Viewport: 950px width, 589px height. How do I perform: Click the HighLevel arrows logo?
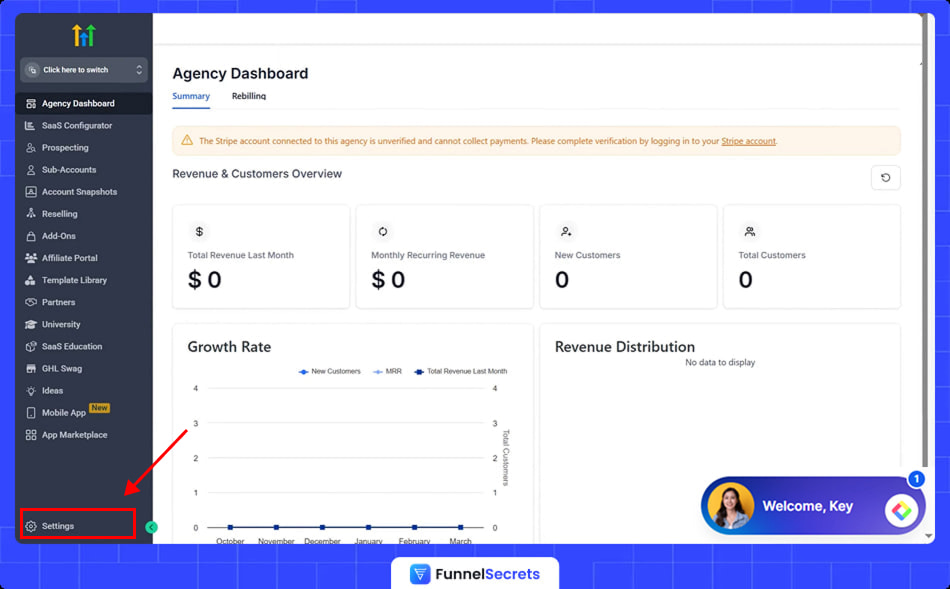point(84,36)
